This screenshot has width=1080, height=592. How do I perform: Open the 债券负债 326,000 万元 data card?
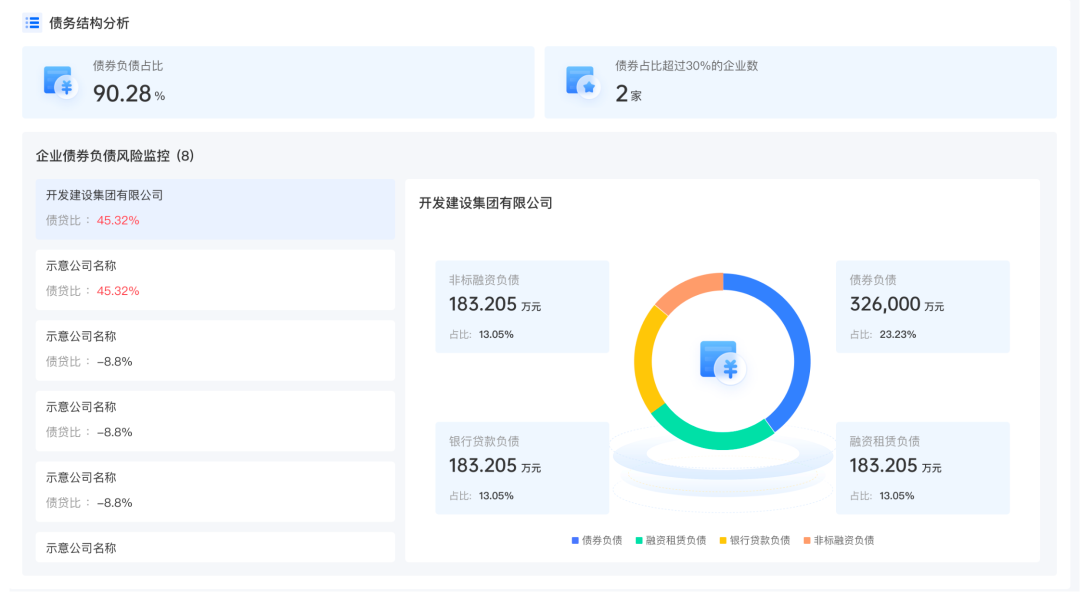coord(922,307)
